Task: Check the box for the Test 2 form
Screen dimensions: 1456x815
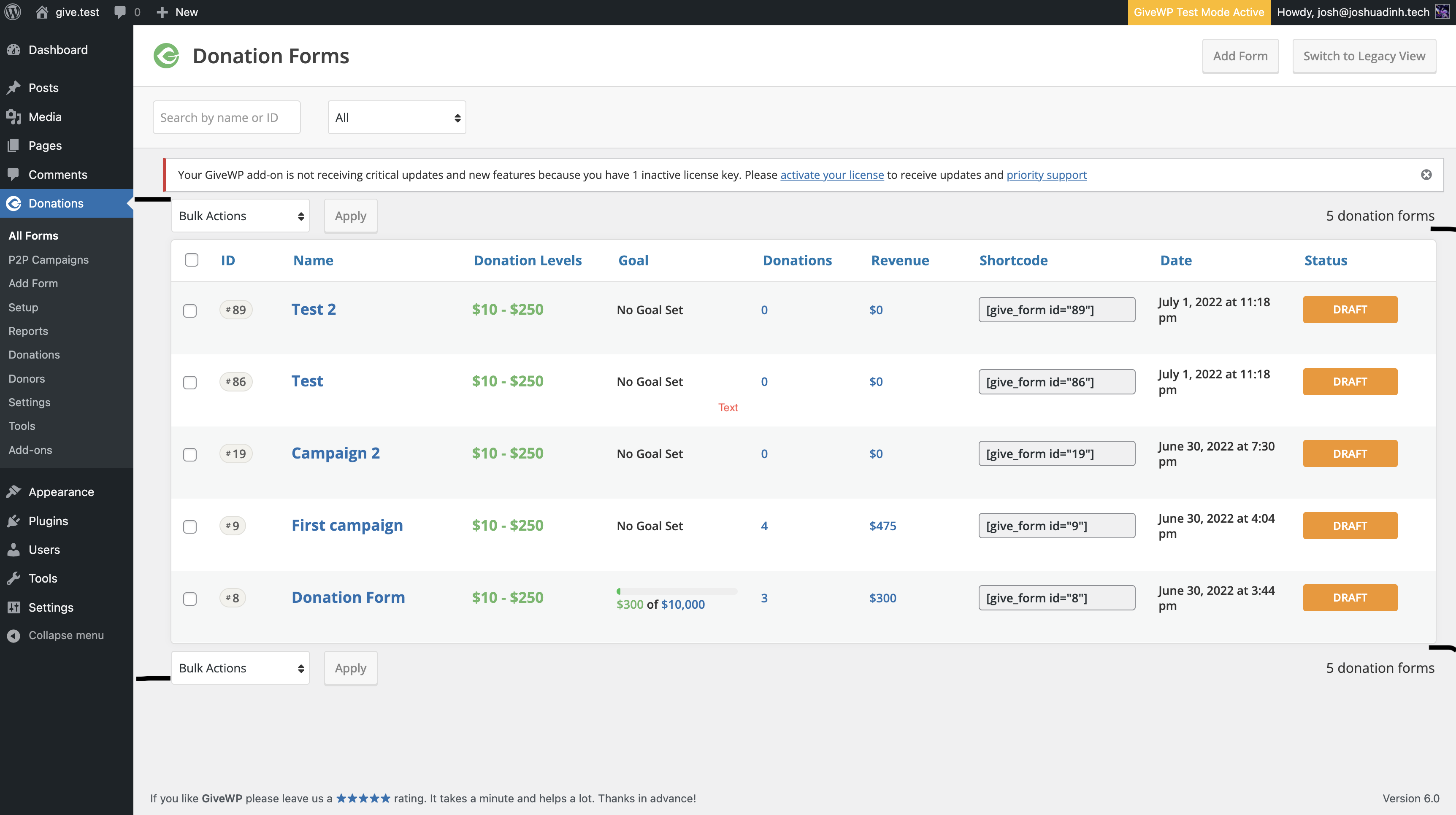Action: coord(190,310)
